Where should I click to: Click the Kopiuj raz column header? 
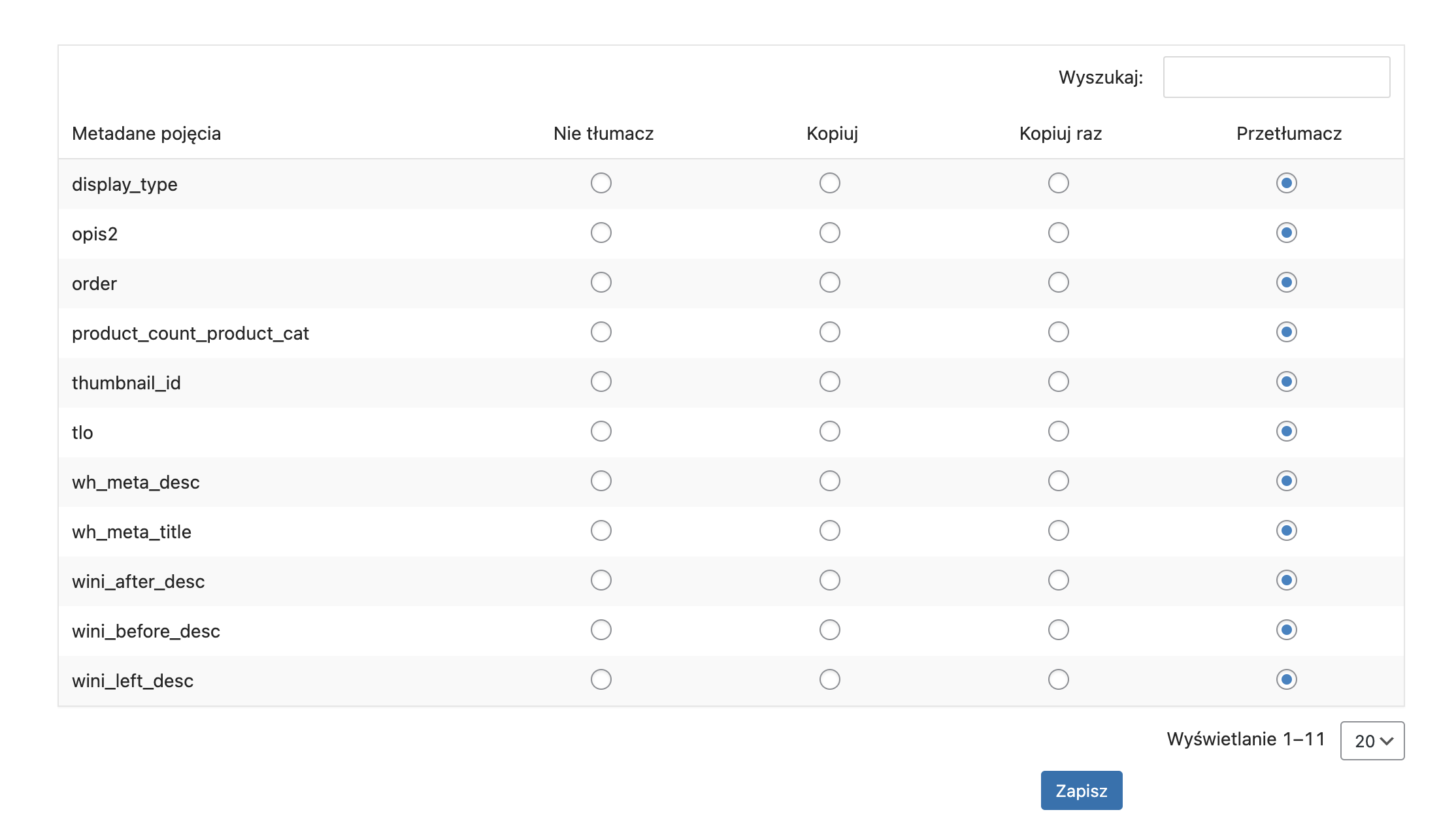point(1061,133)
